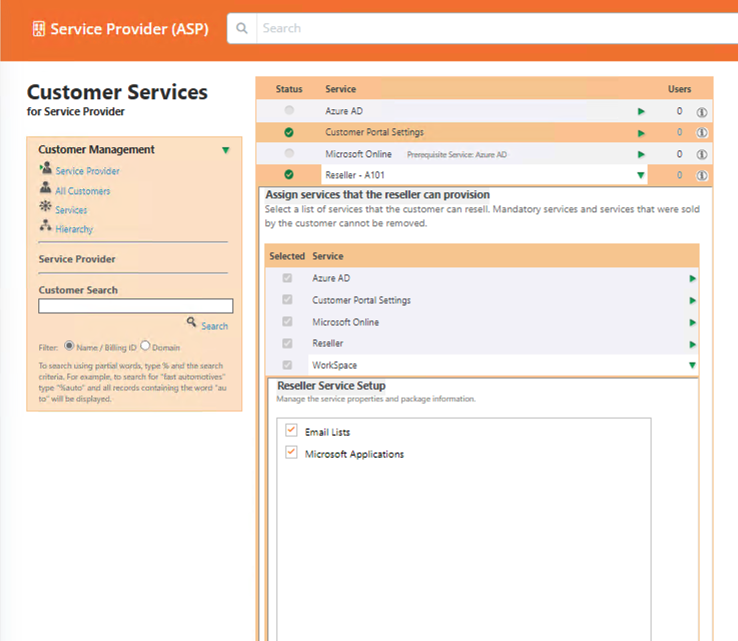Click the Prerequisite Service: Azure AD note

point(457,154)
